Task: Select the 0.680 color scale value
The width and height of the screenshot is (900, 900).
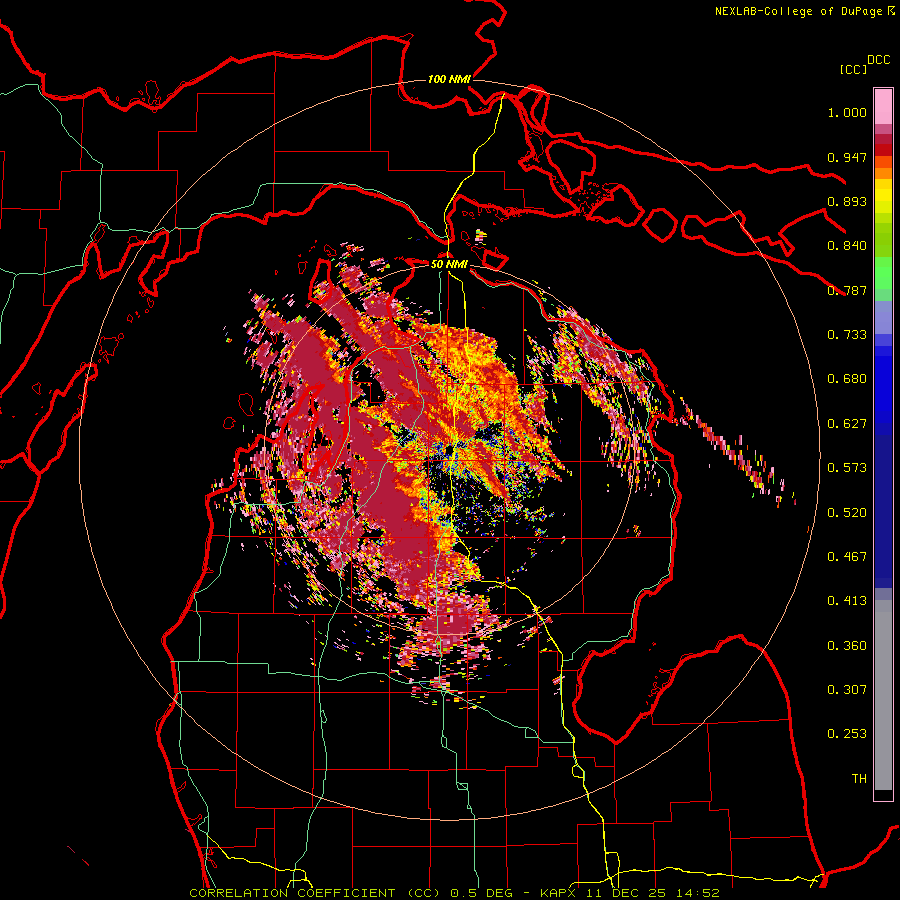Action: pos(847,379)
